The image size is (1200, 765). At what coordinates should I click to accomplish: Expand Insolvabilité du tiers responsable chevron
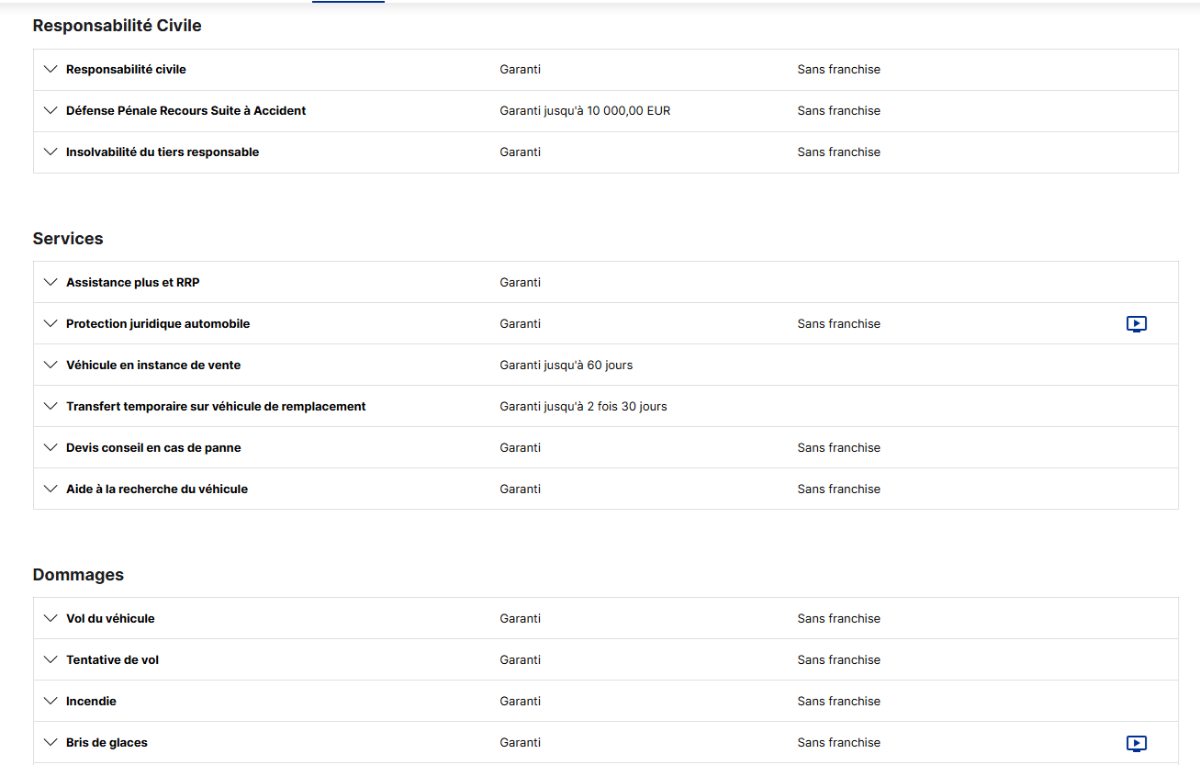coord(51,152)
